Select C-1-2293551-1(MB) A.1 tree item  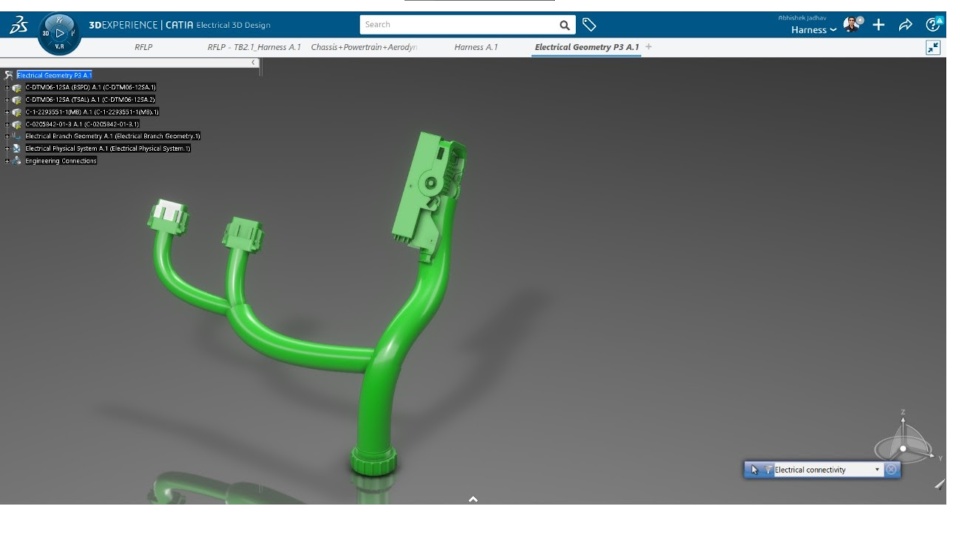92,112
